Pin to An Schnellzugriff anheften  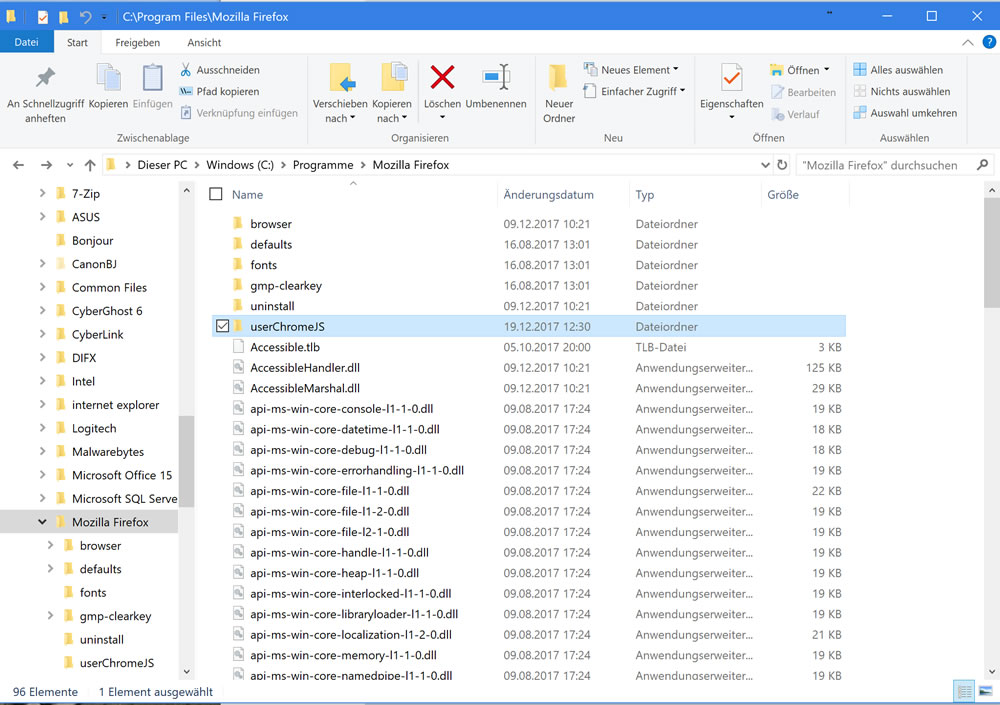click(45, 78)
